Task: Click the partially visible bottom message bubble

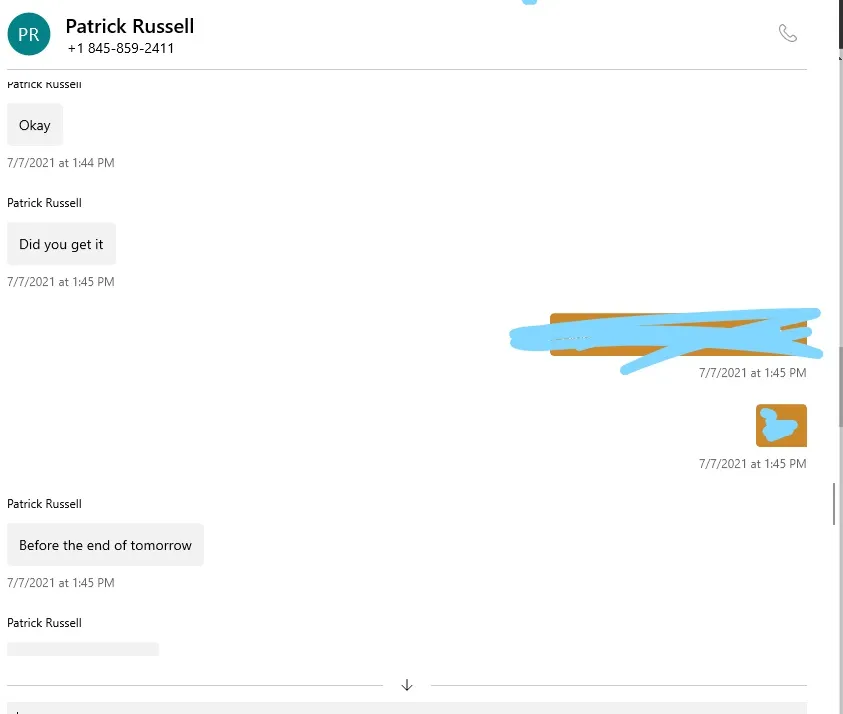Action: tap(83, 649)
